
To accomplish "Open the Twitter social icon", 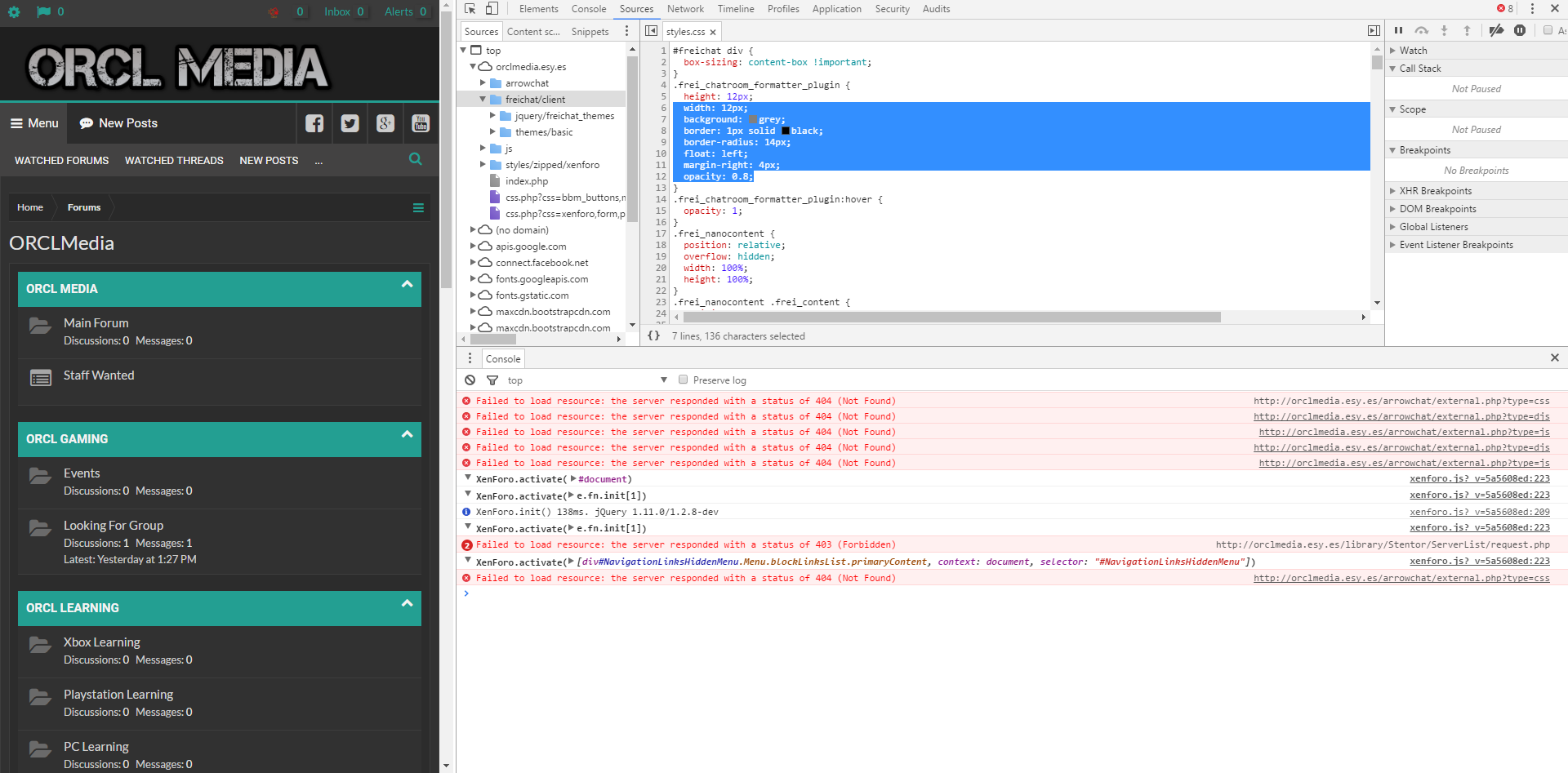I will [350, 123].
